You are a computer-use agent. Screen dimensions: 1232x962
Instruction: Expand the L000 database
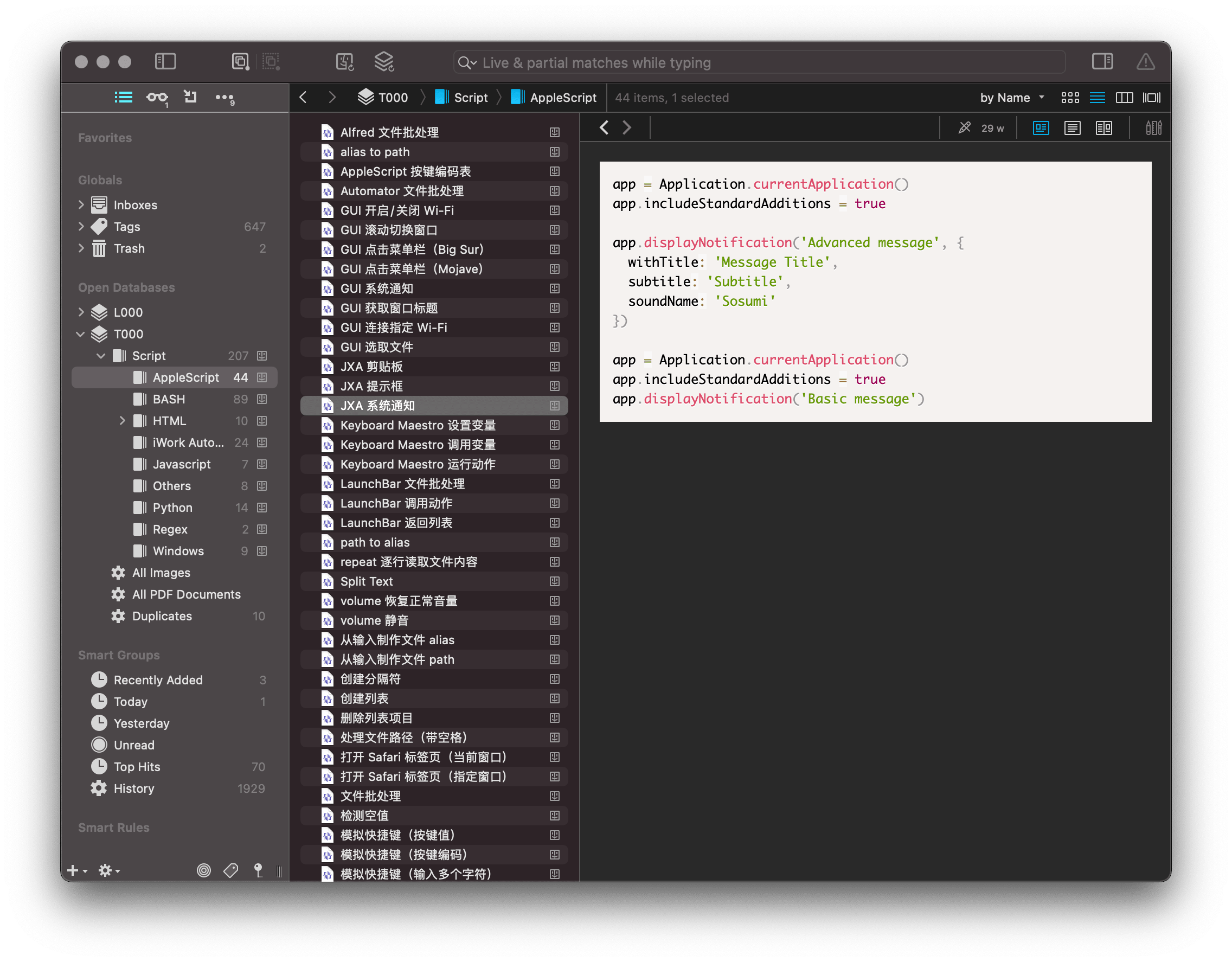click(81, 312)
